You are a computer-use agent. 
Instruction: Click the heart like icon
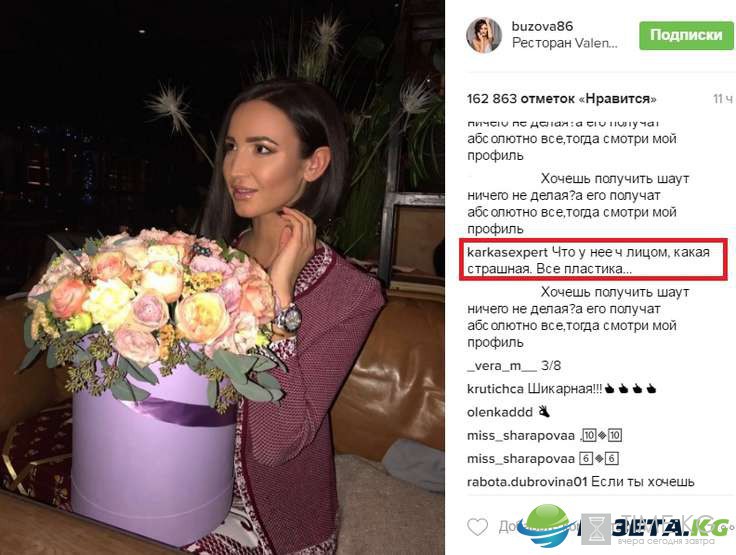pos(477,527)
